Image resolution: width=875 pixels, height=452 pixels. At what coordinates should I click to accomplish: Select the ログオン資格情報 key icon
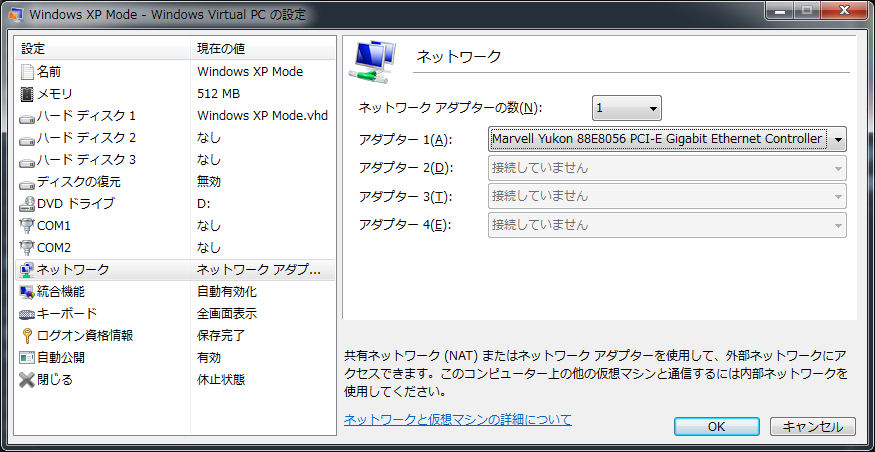coord(27,336)
